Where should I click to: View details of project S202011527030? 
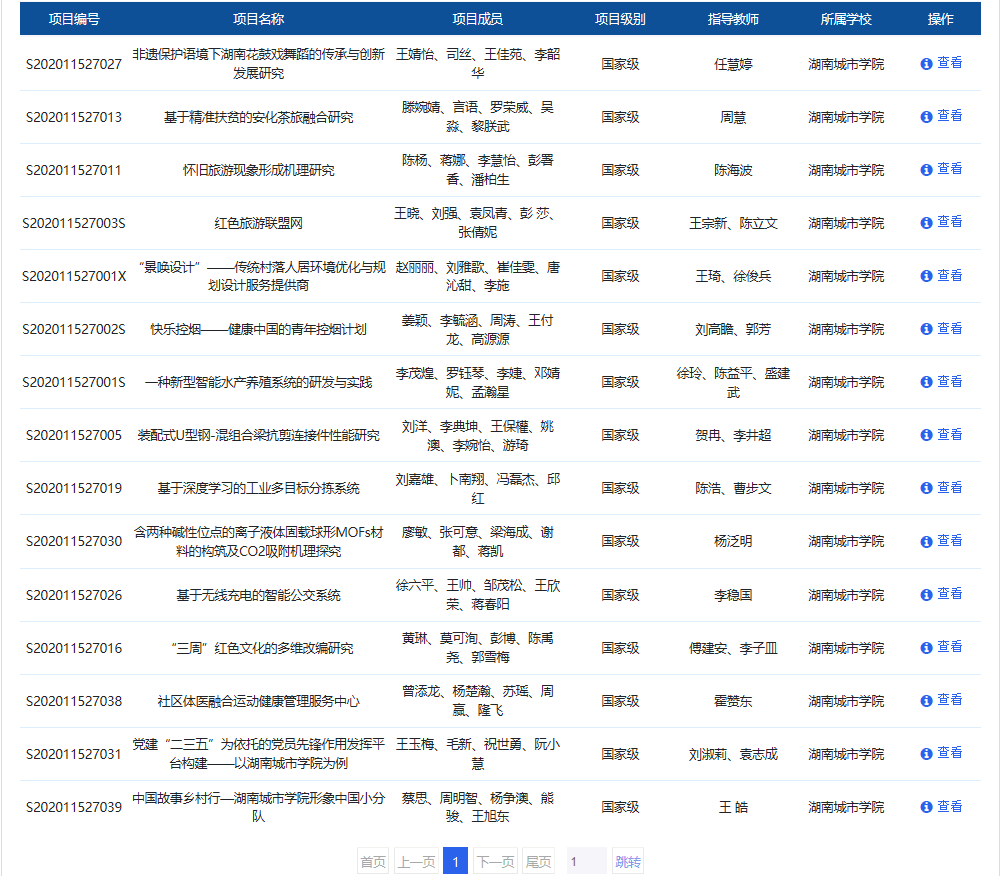pyautogui.click(x=949, y=540)
